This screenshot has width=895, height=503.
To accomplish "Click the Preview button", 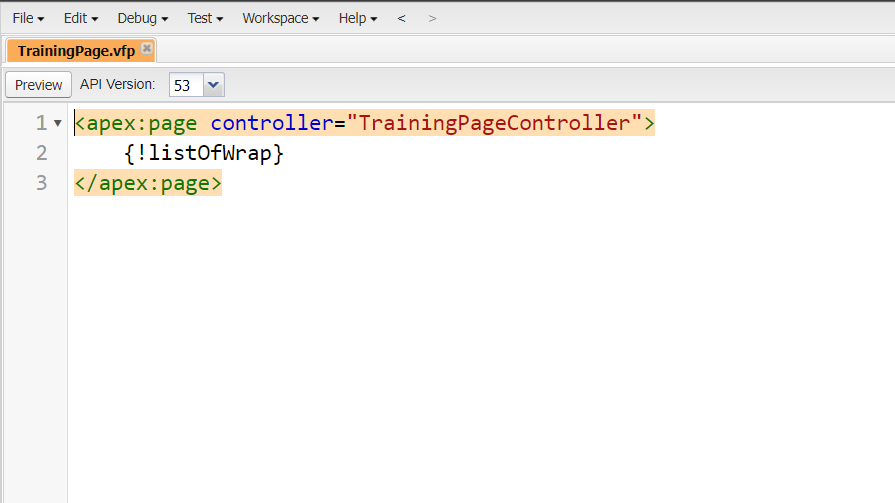I will click(39, 85).
